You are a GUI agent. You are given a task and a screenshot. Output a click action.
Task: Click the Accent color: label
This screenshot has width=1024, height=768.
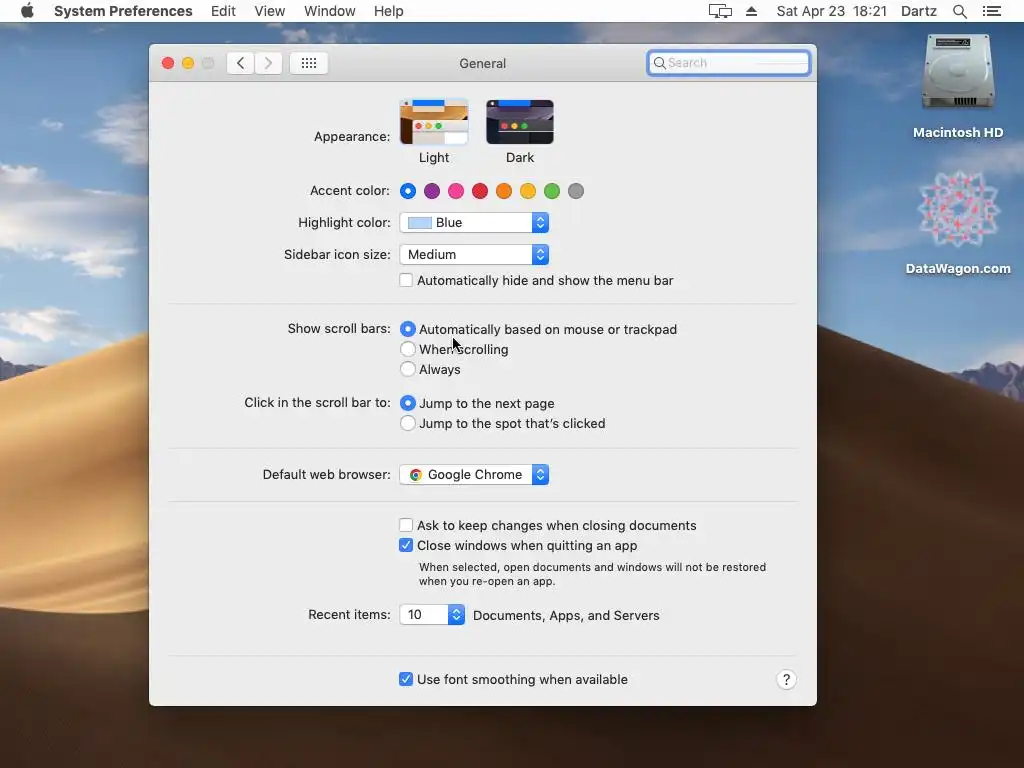coord(350,191)
